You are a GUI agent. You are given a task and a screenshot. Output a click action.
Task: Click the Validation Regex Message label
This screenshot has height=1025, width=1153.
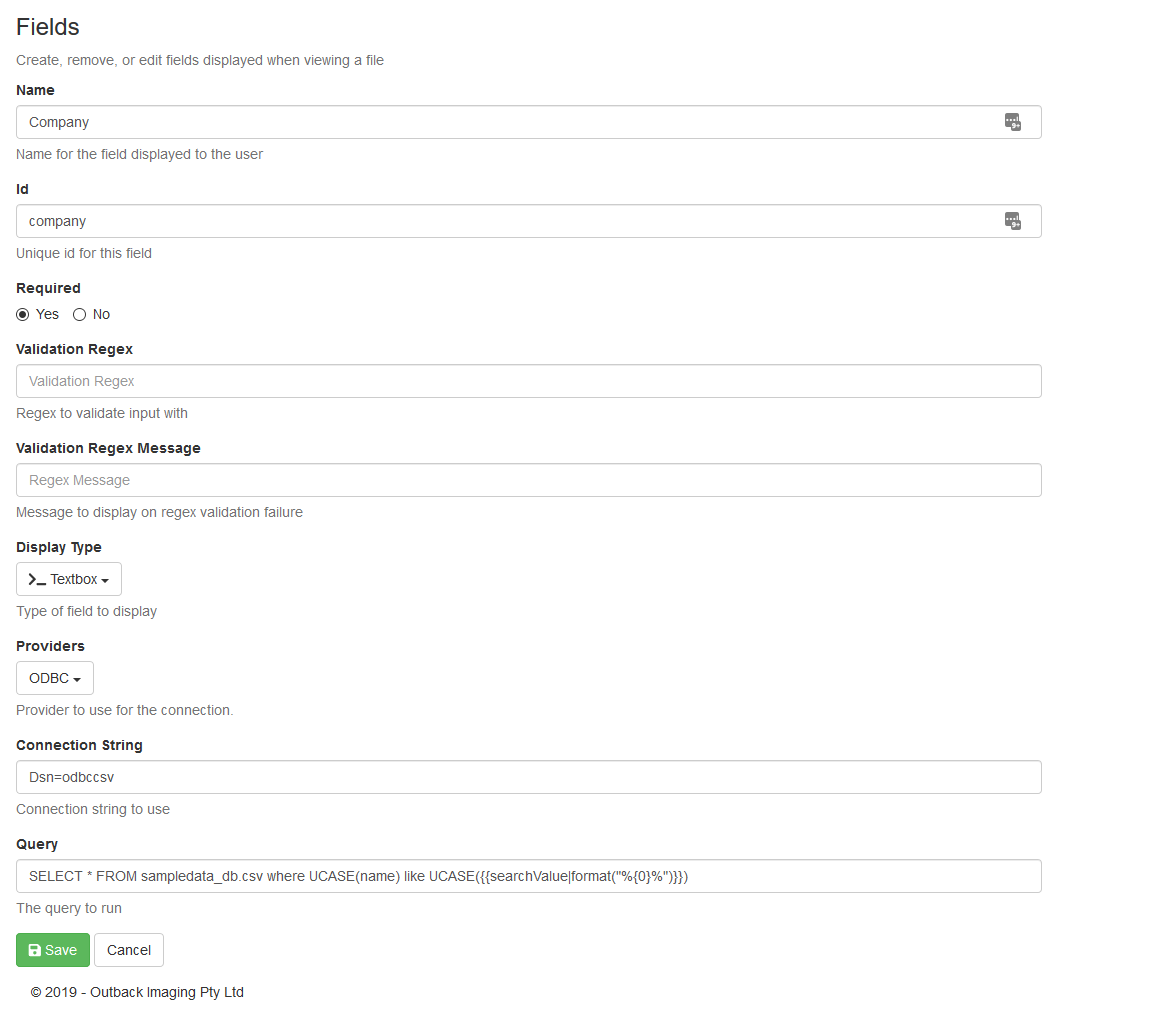pyautogui.click(x=108, y=448)
